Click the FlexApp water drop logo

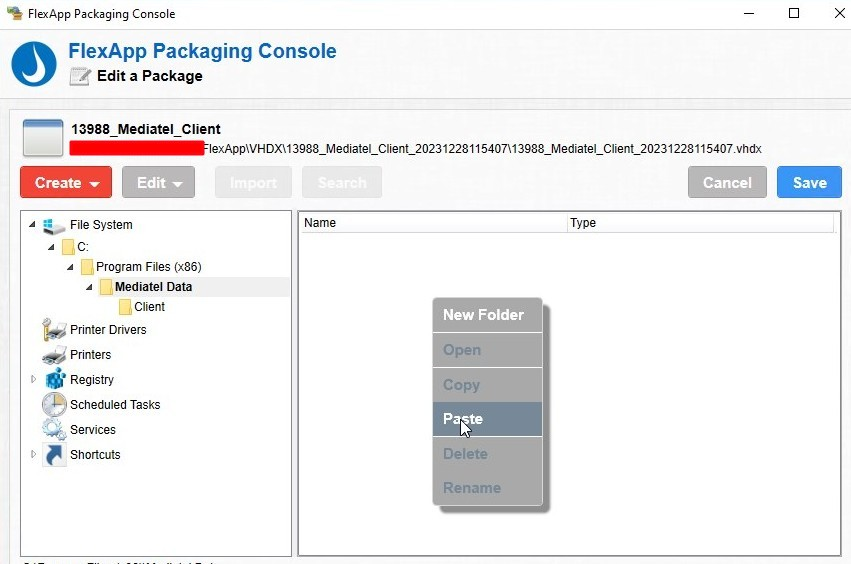click(34, 64)
